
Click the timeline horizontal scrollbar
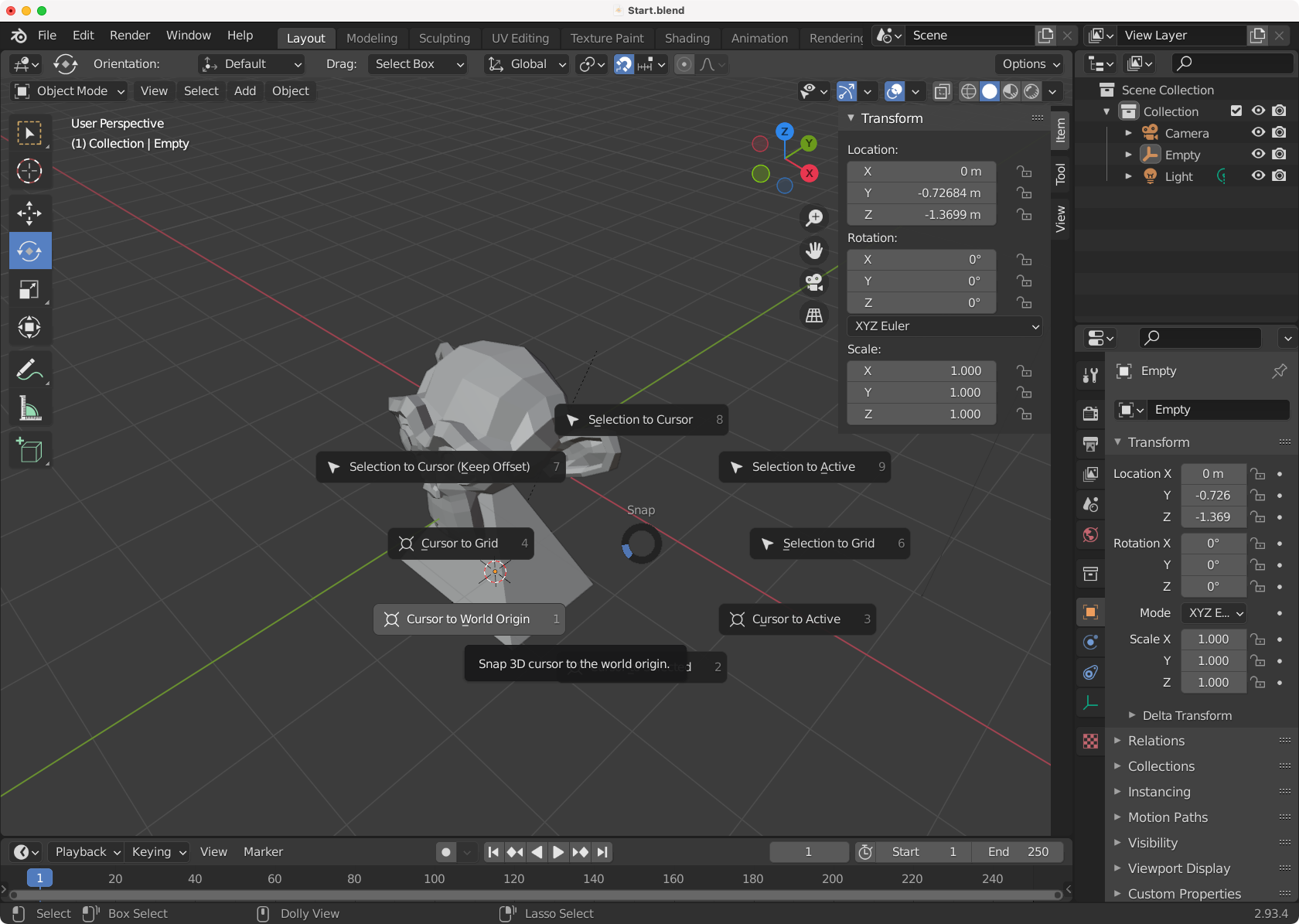coord(534,895)
